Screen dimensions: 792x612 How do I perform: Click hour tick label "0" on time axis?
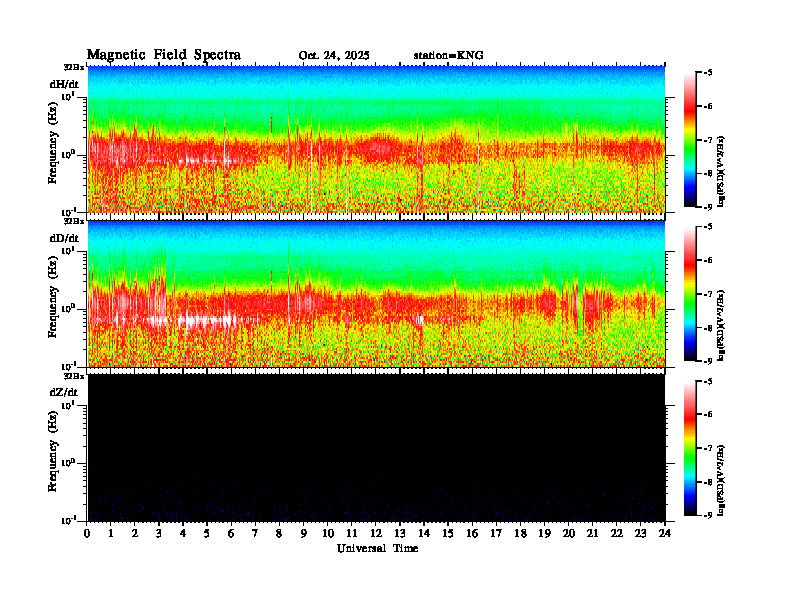coord(87,533)
